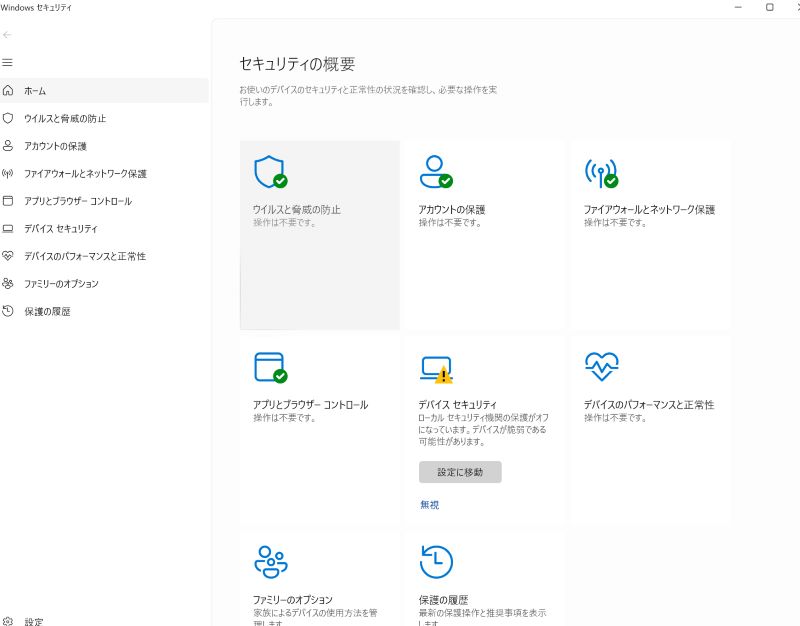Viewport: 800px width, 626px height.
Task: Click the laptop icon with warning triangle
Action: [436, 370]
